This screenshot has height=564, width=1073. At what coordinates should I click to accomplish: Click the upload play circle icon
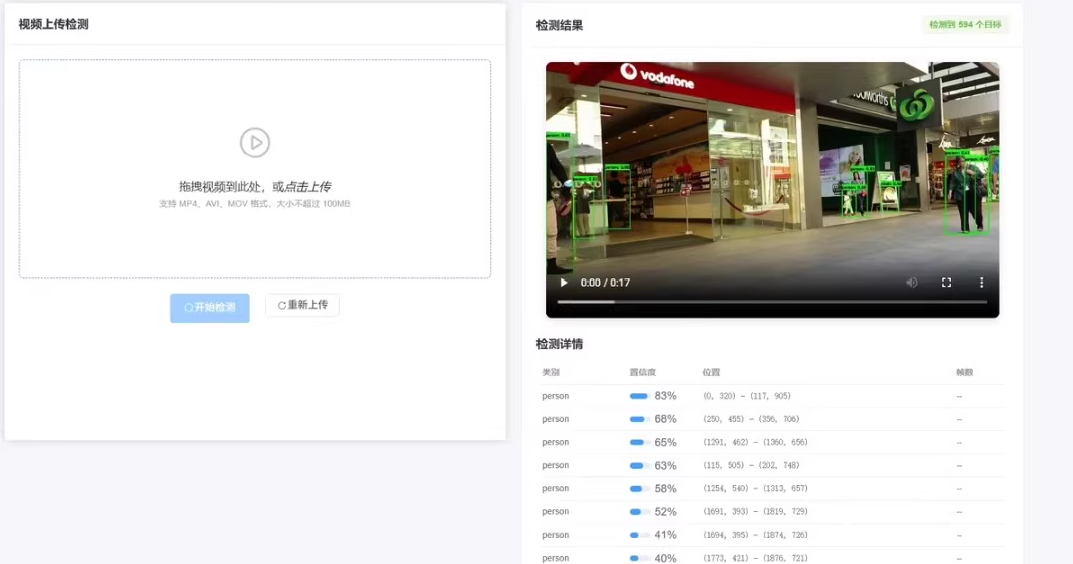click(255, 142)
